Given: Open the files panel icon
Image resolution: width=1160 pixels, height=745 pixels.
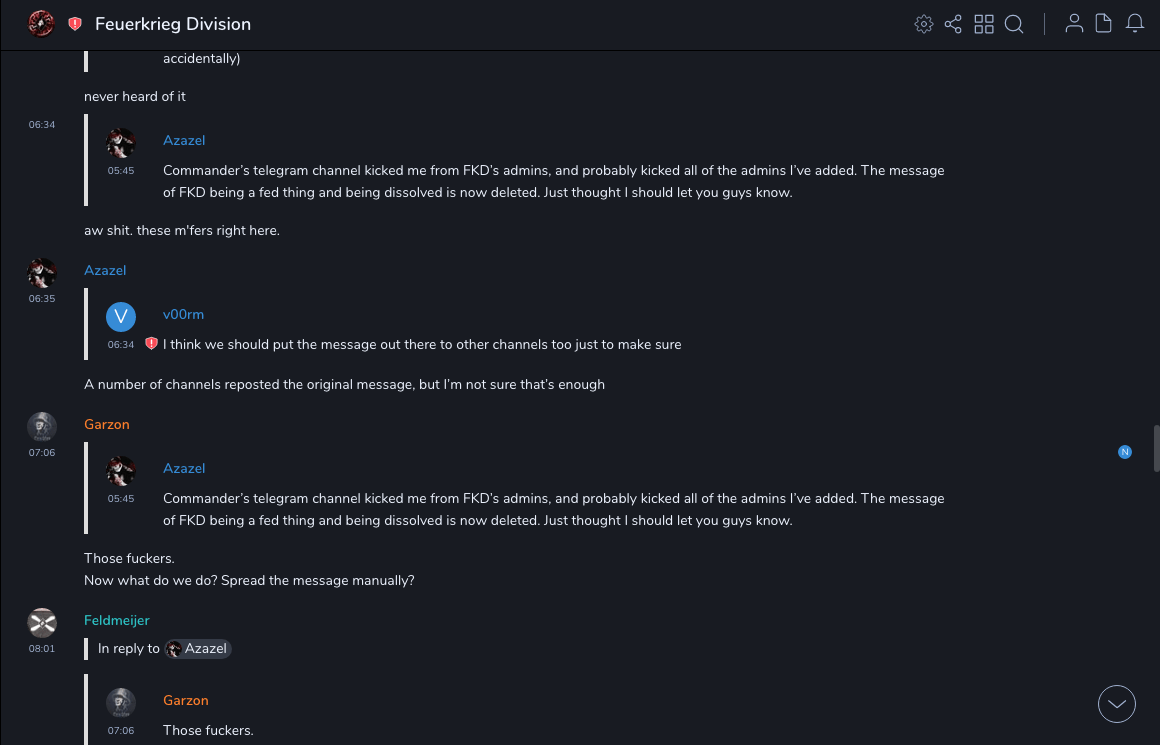Looking at the screenshot, I should point(1104,24).
